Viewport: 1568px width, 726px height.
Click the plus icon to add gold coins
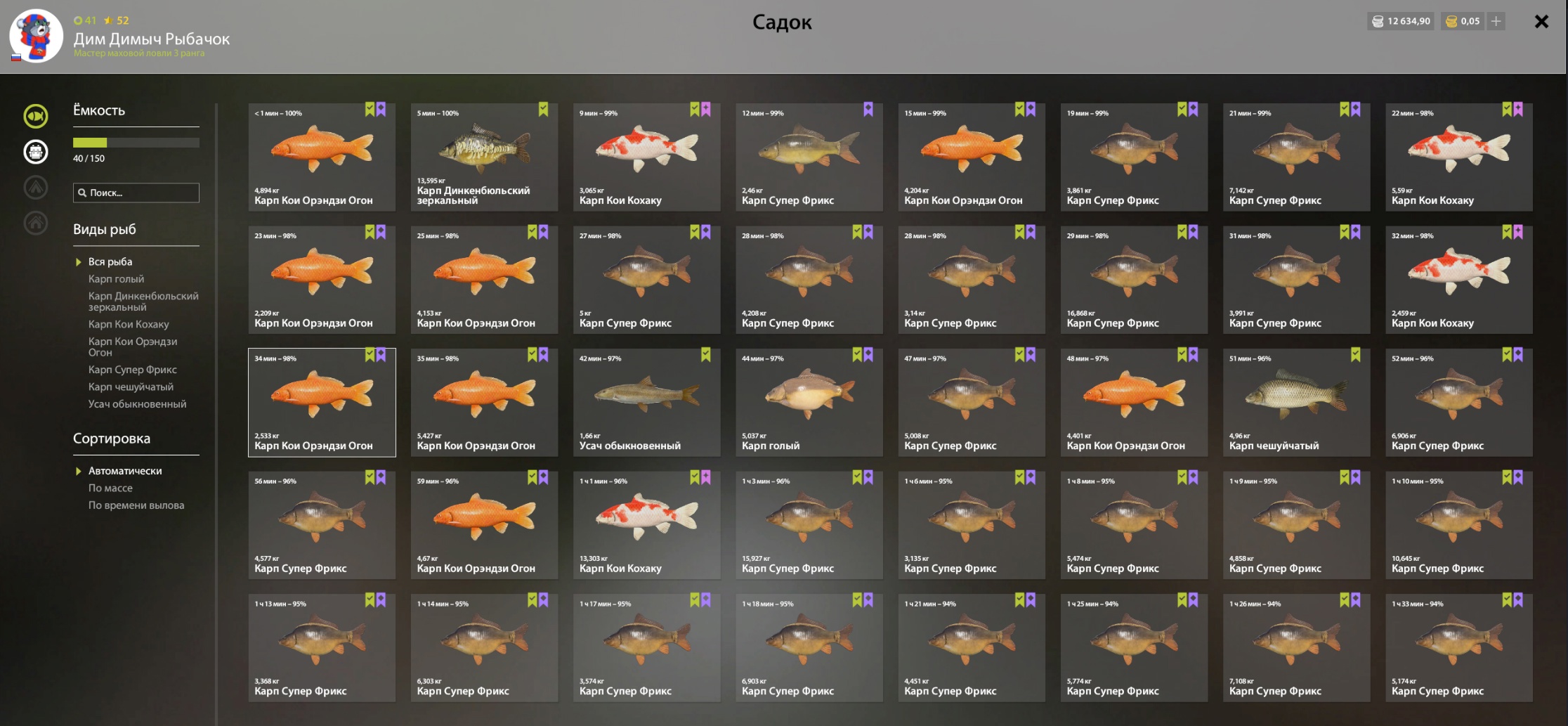(x=1496, y=21)
